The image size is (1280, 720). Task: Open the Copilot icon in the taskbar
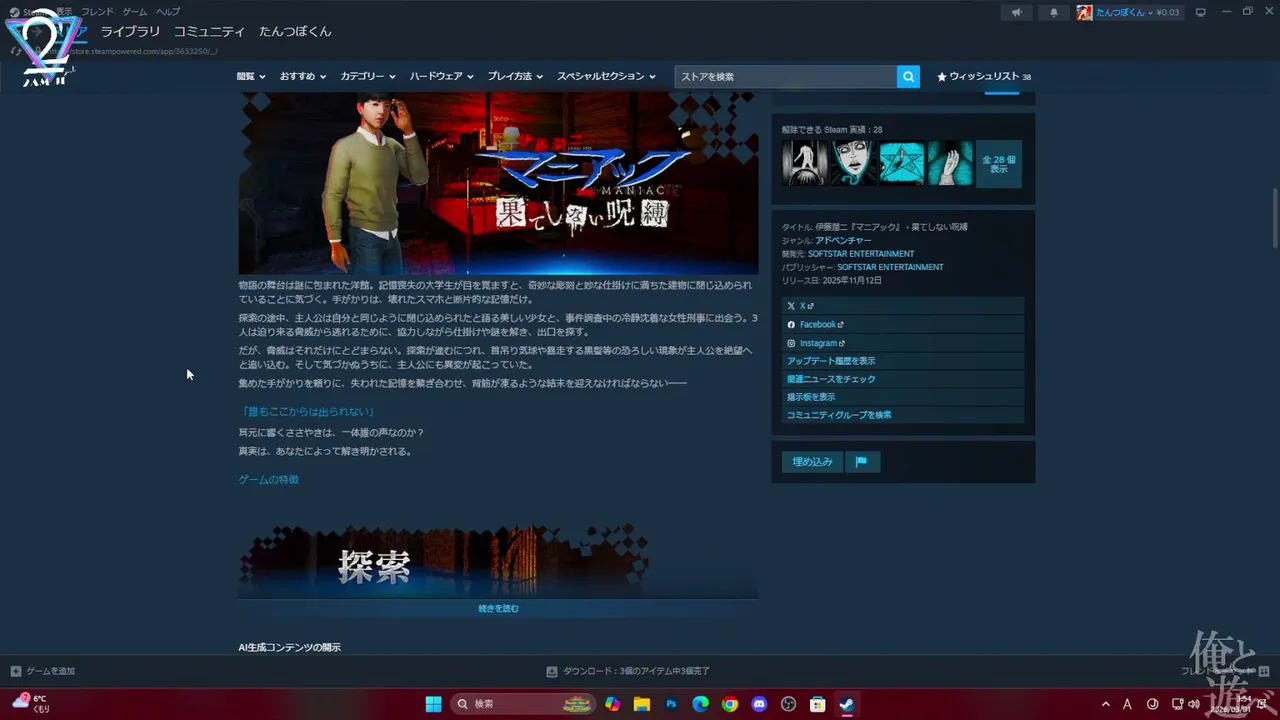[x=612, y=704]
